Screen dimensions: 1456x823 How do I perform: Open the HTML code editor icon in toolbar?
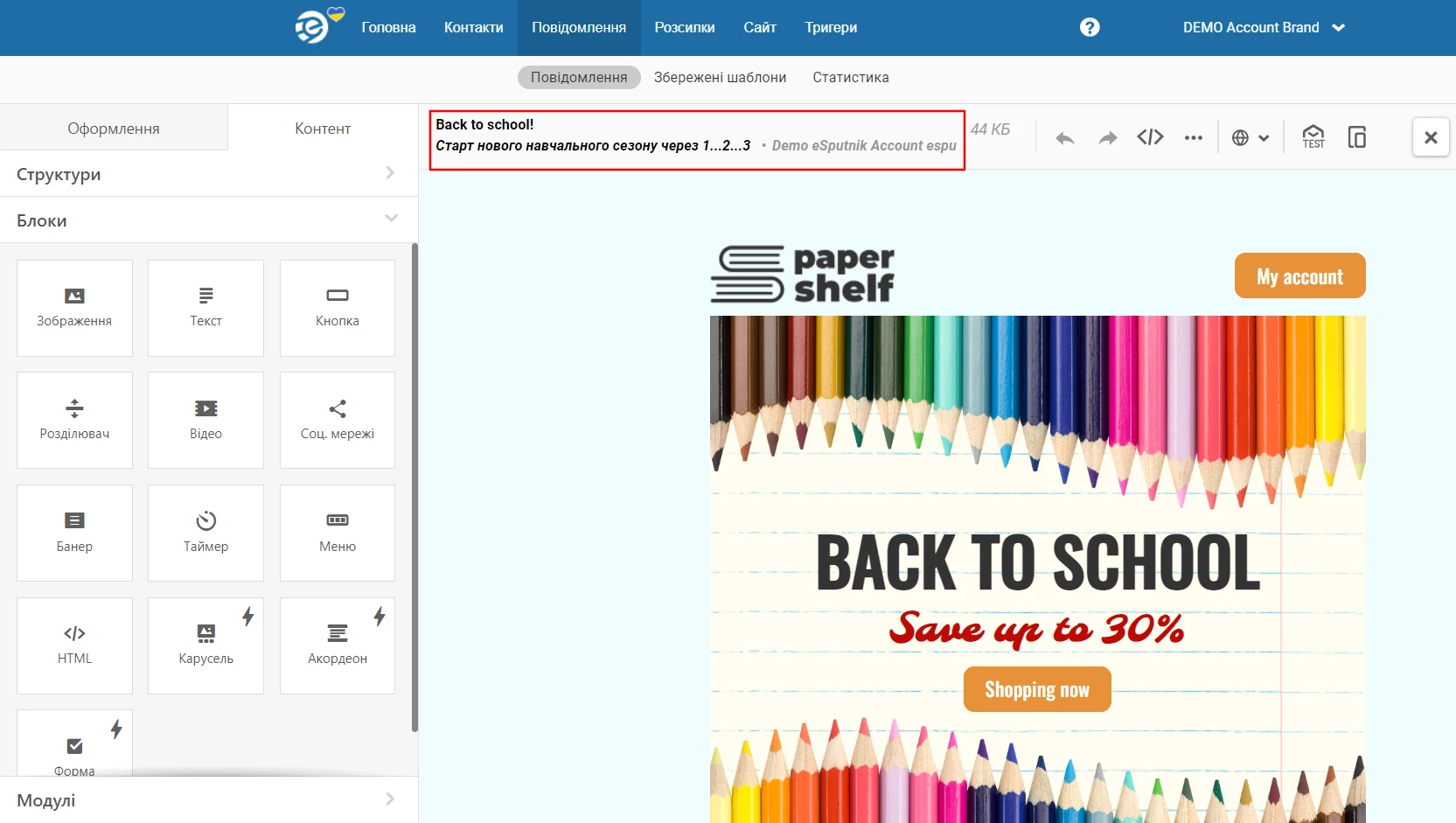1150,137
